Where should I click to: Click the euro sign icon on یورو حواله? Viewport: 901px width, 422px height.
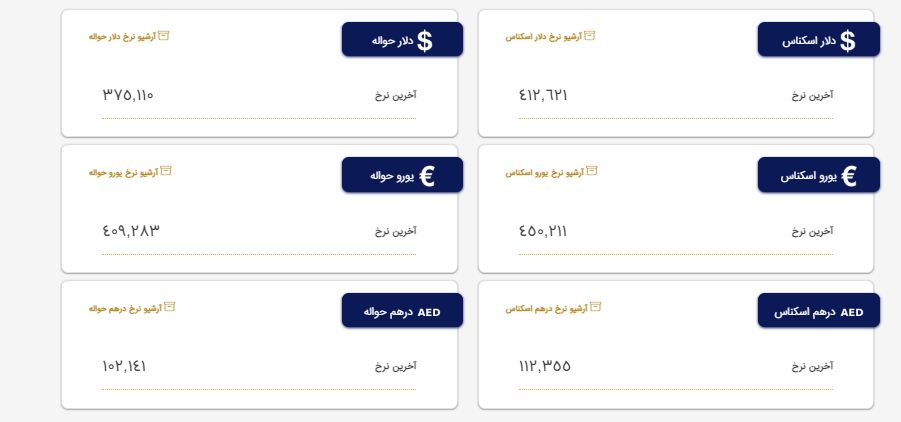427,176
